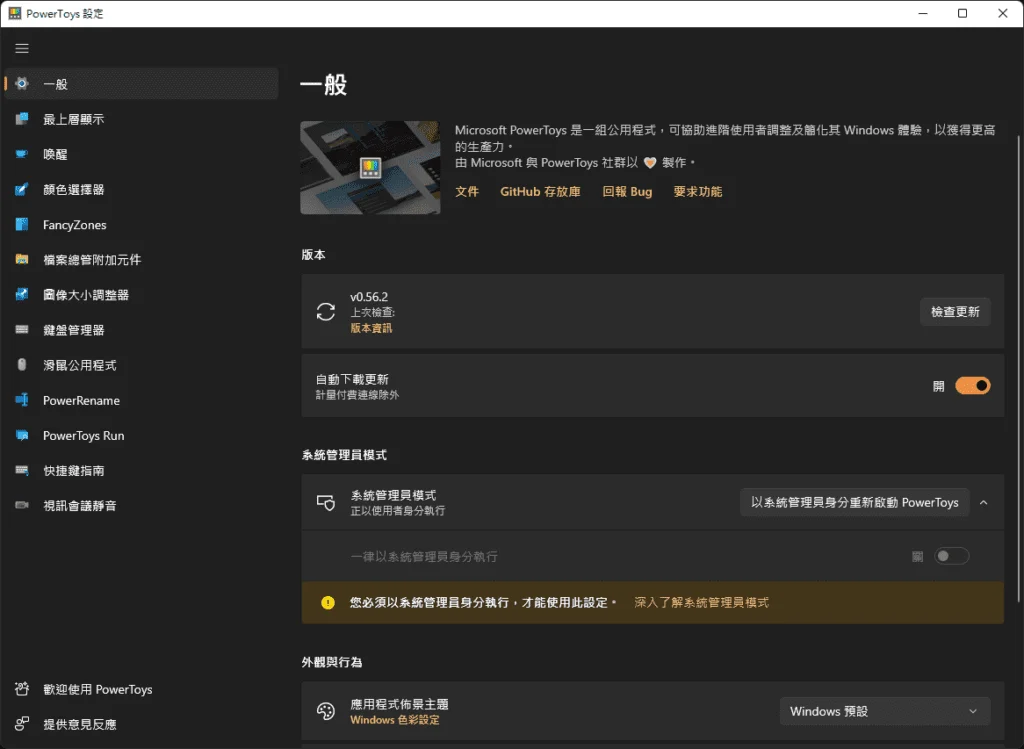Click the 喚醒 coffee cup icon
Image resolution: width=1024 pixels, height=749 pixels.
pos(22,154)
